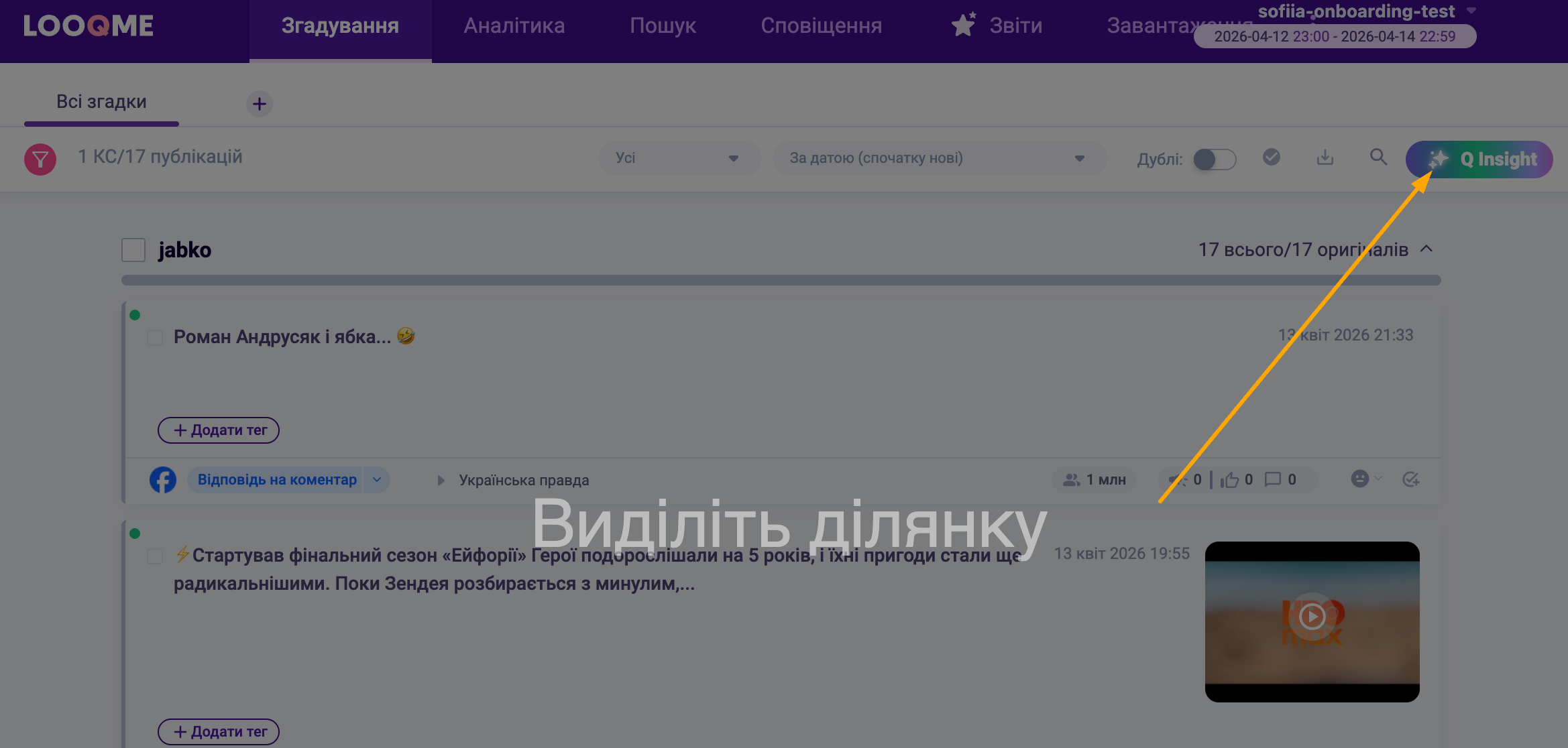Switch to the Аналітика tab
Viewport: 1568px width, 748px height.
pos(514,25)
